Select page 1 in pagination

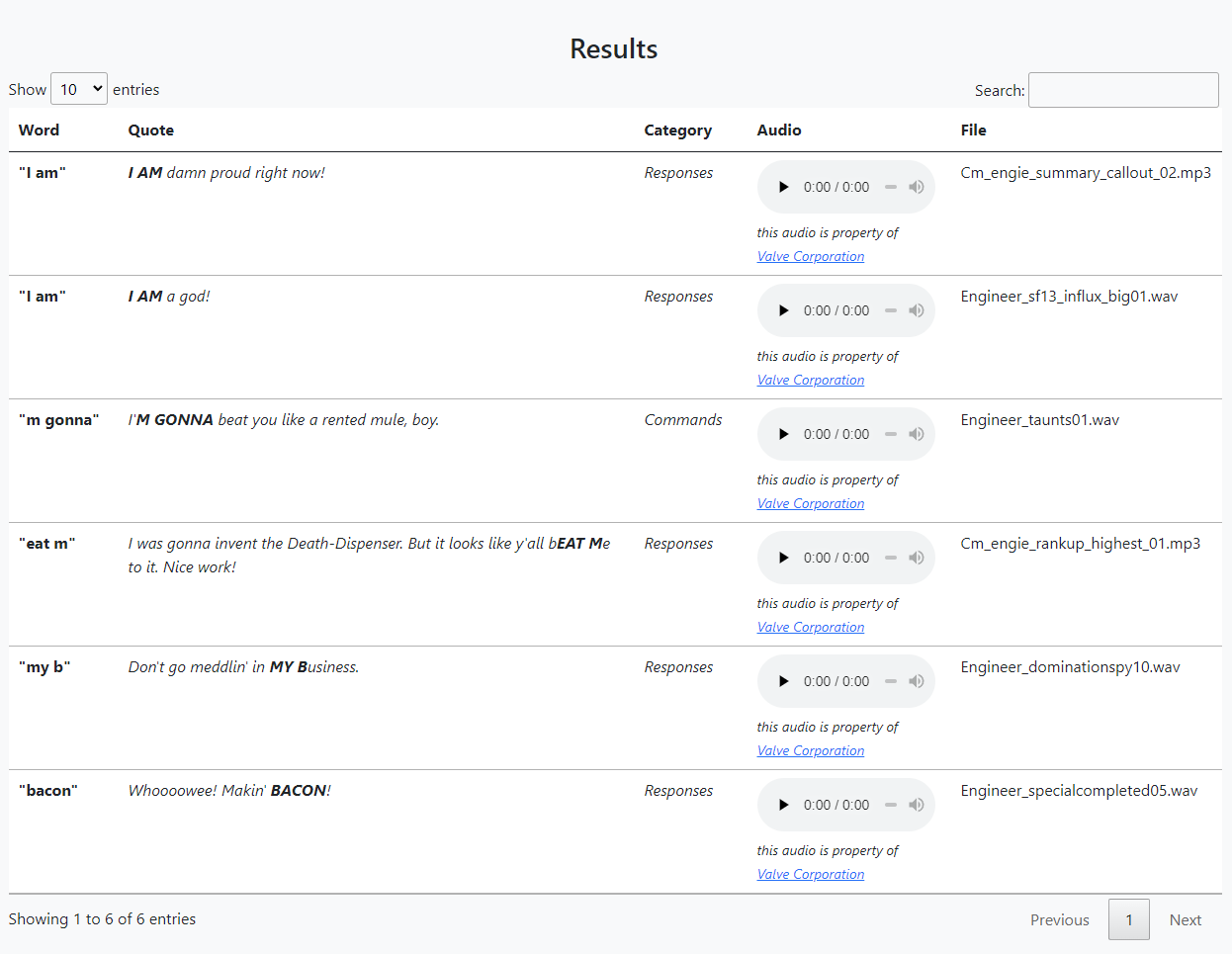click(x=1128, y=919)
